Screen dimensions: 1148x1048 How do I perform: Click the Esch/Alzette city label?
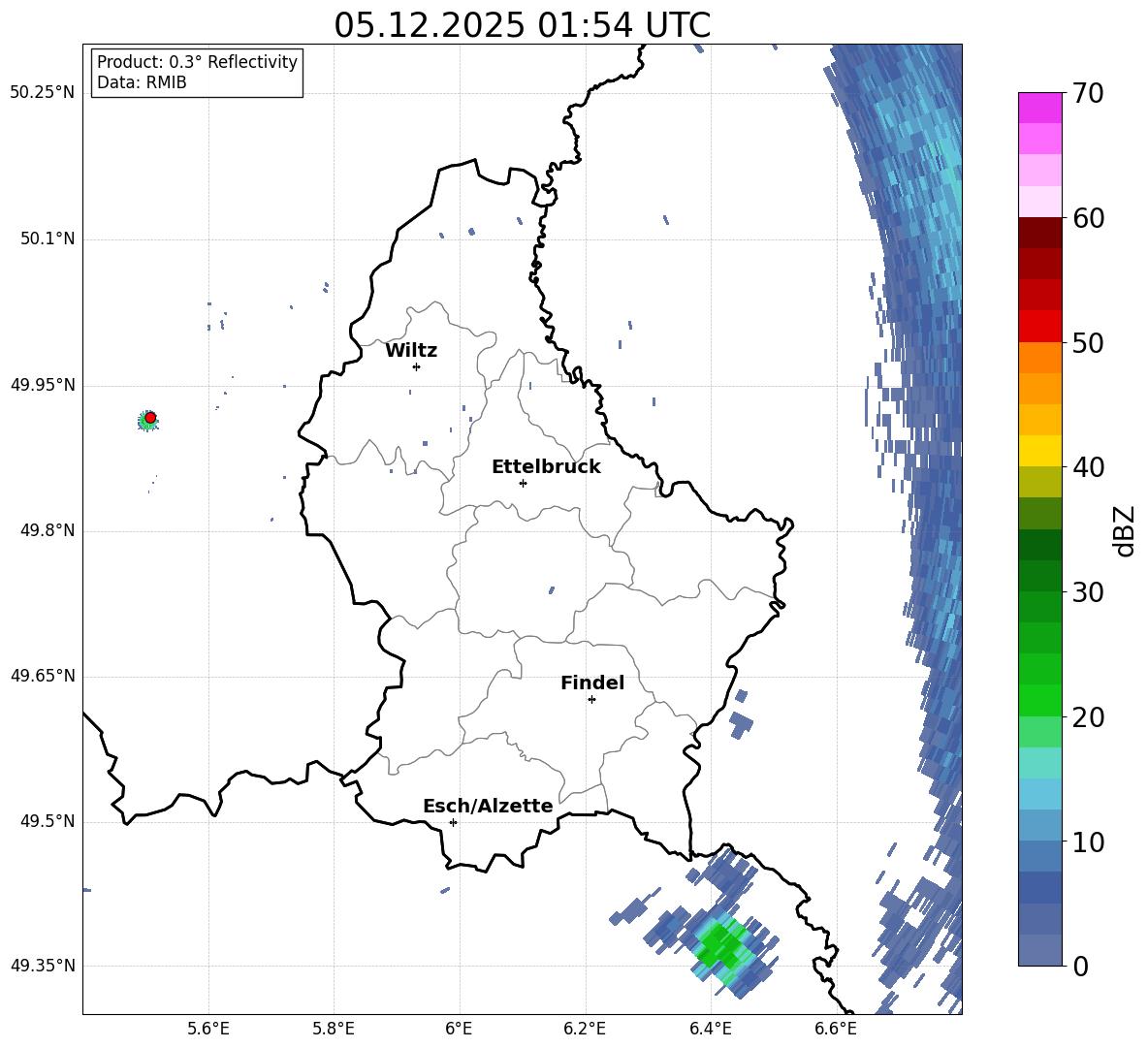(488, 806)
